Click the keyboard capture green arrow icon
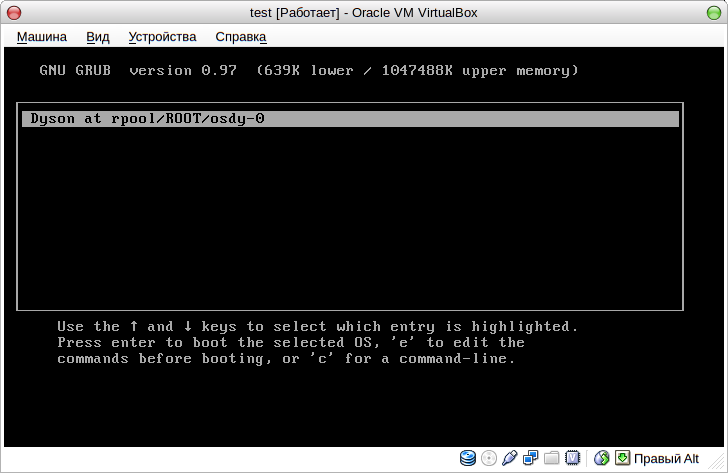The image size is (728, 473). point(622,458)
